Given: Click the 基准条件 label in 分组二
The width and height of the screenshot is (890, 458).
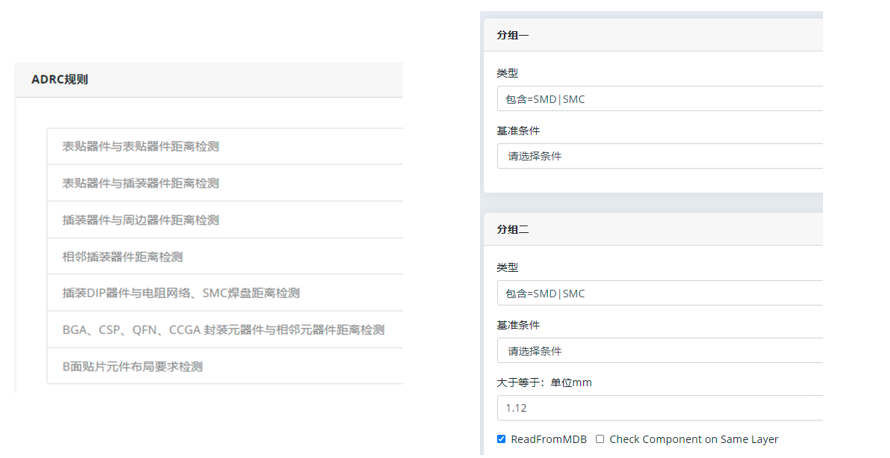Looking at the screenshot, I should (x=518, y=325).
